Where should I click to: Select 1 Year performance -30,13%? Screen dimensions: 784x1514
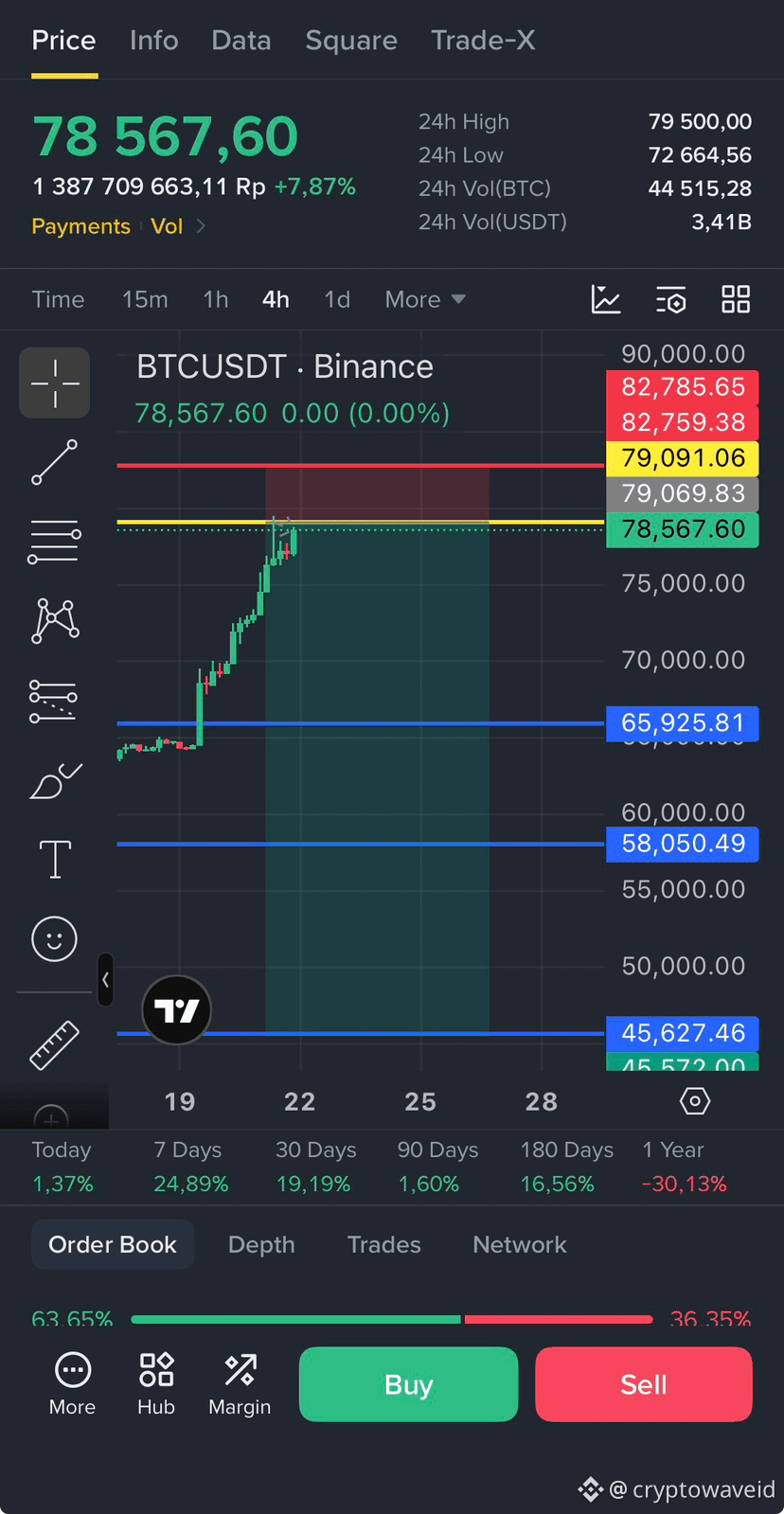point(684,1167)
